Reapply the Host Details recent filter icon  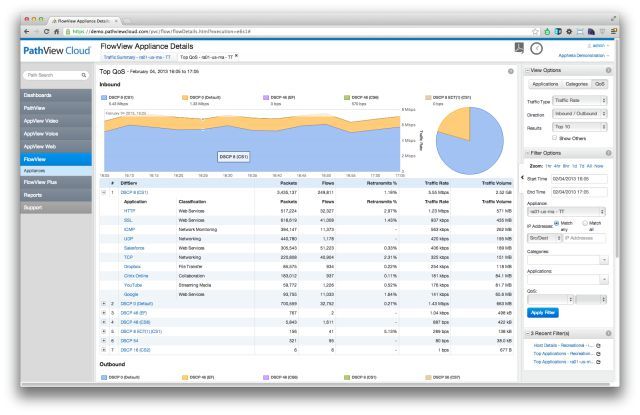(598, 346)
